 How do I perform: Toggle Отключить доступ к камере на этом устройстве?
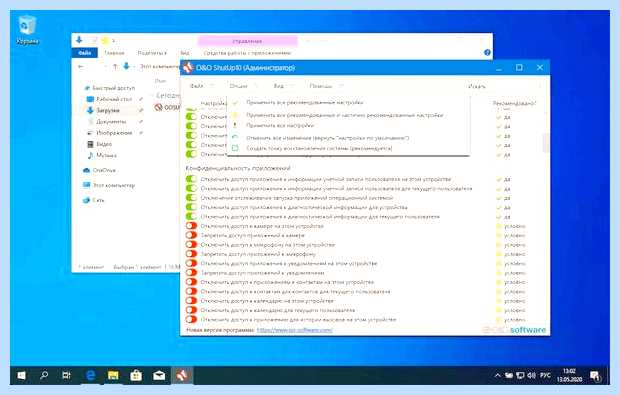191,226
